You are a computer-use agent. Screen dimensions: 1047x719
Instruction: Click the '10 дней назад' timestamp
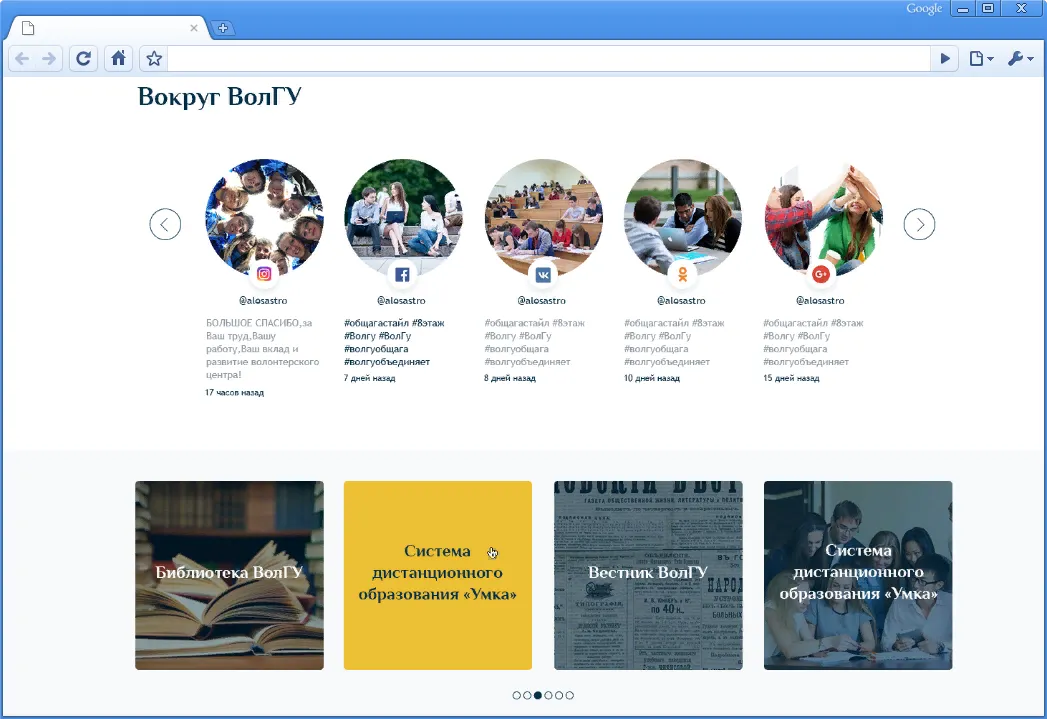coord(652,378)
